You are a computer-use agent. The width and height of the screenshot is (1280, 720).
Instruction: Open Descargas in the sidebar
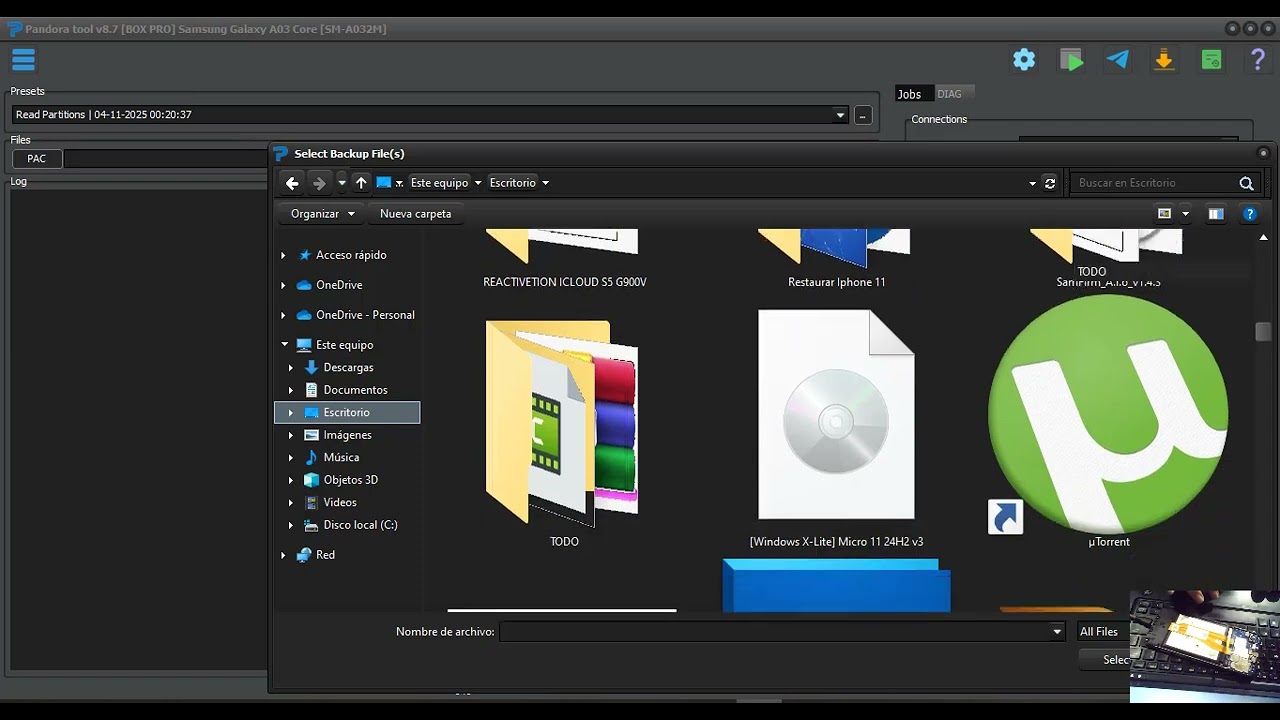tap(348, 368)
